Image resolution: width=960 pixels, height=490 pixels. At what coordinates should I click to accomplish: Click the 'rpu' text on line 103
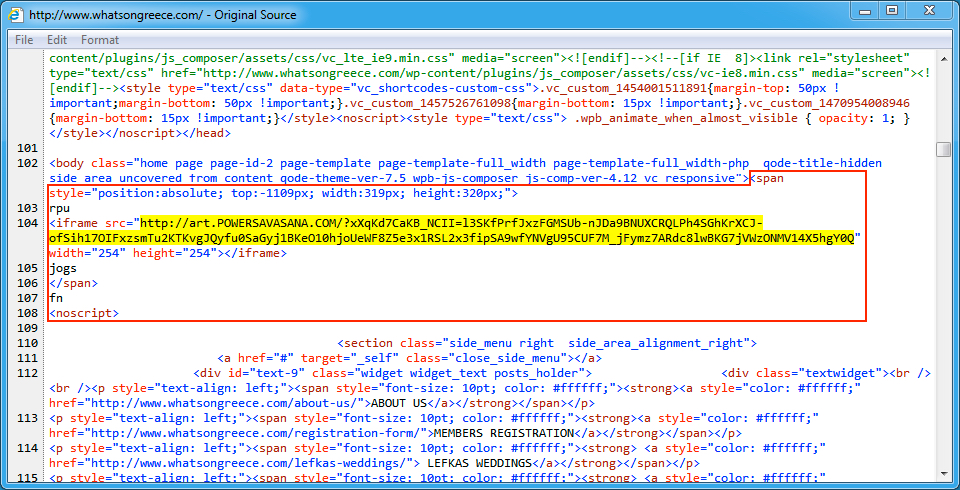pyautogui.click(x=59, y=208)
